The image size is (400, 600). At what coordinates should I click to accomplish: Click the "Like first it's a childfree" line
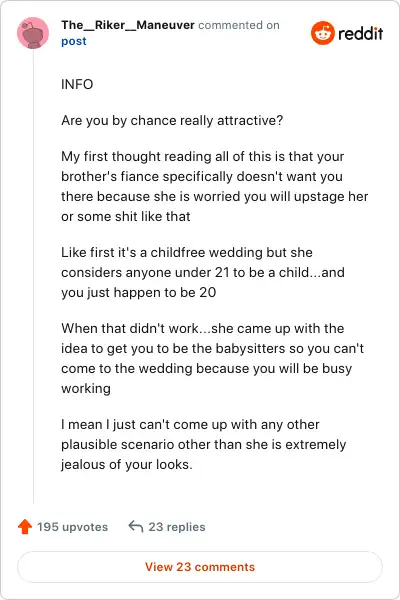[x=187, y=253]
